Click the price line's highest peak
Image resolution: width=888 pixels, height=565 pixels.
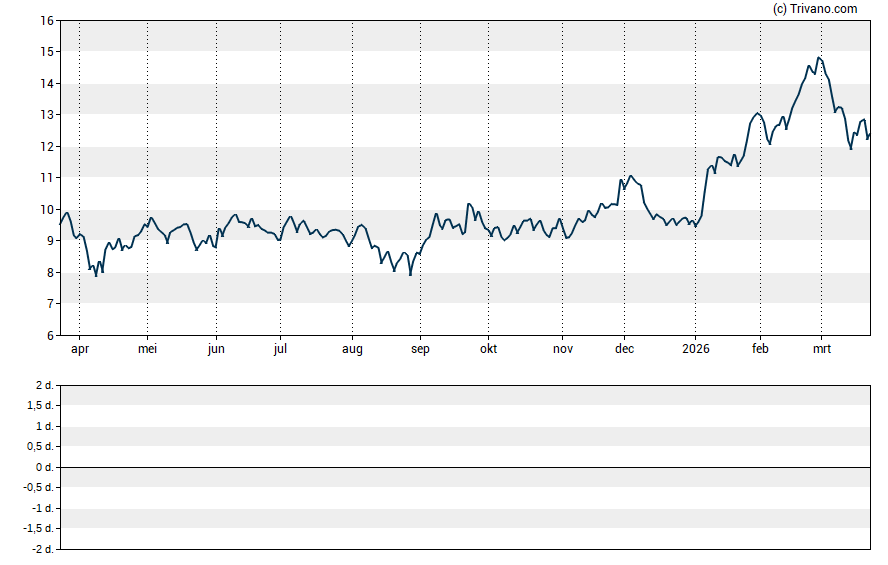[819, 58]
